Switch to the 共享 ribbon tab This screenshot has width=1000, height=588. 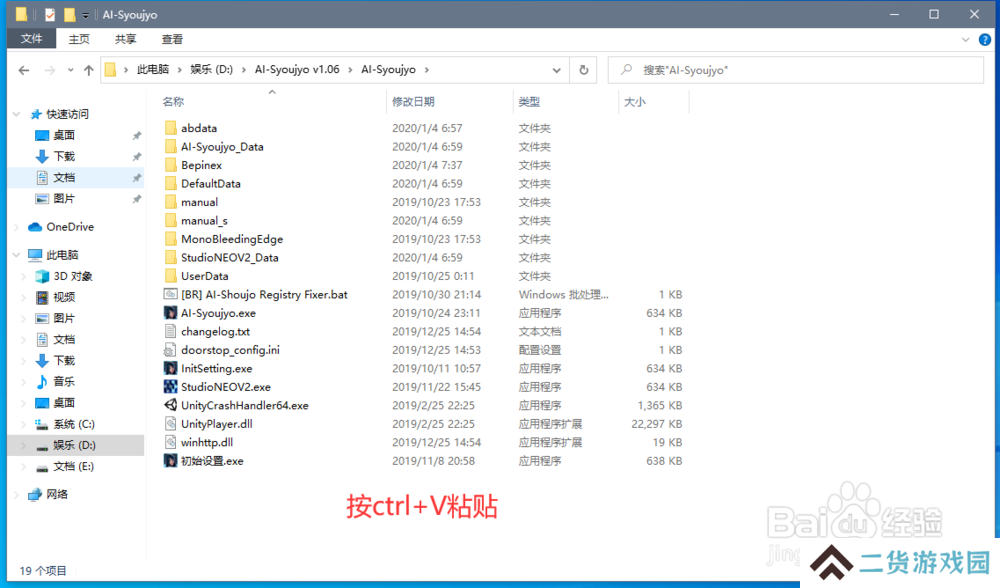(x=126, y=40)
